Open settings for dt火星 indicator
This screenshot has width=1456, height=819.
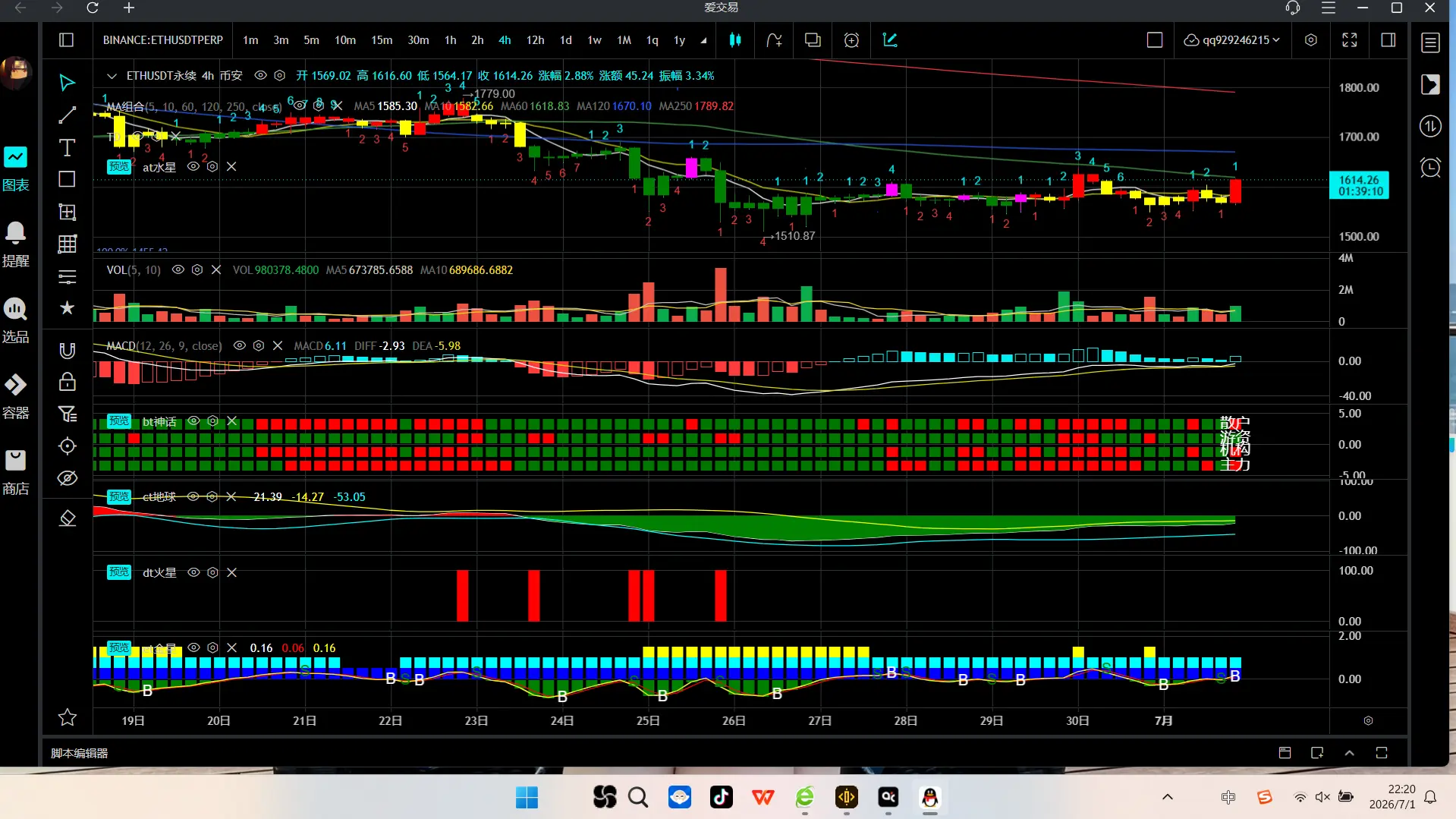(212, 573)
